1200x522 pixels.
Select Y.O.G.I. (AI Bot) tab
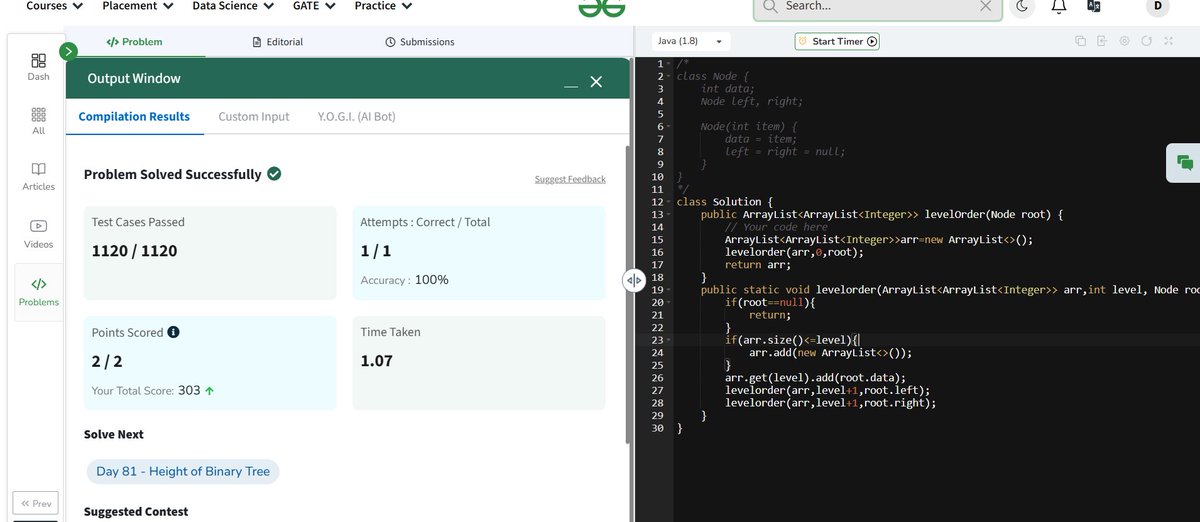point(356,117)
